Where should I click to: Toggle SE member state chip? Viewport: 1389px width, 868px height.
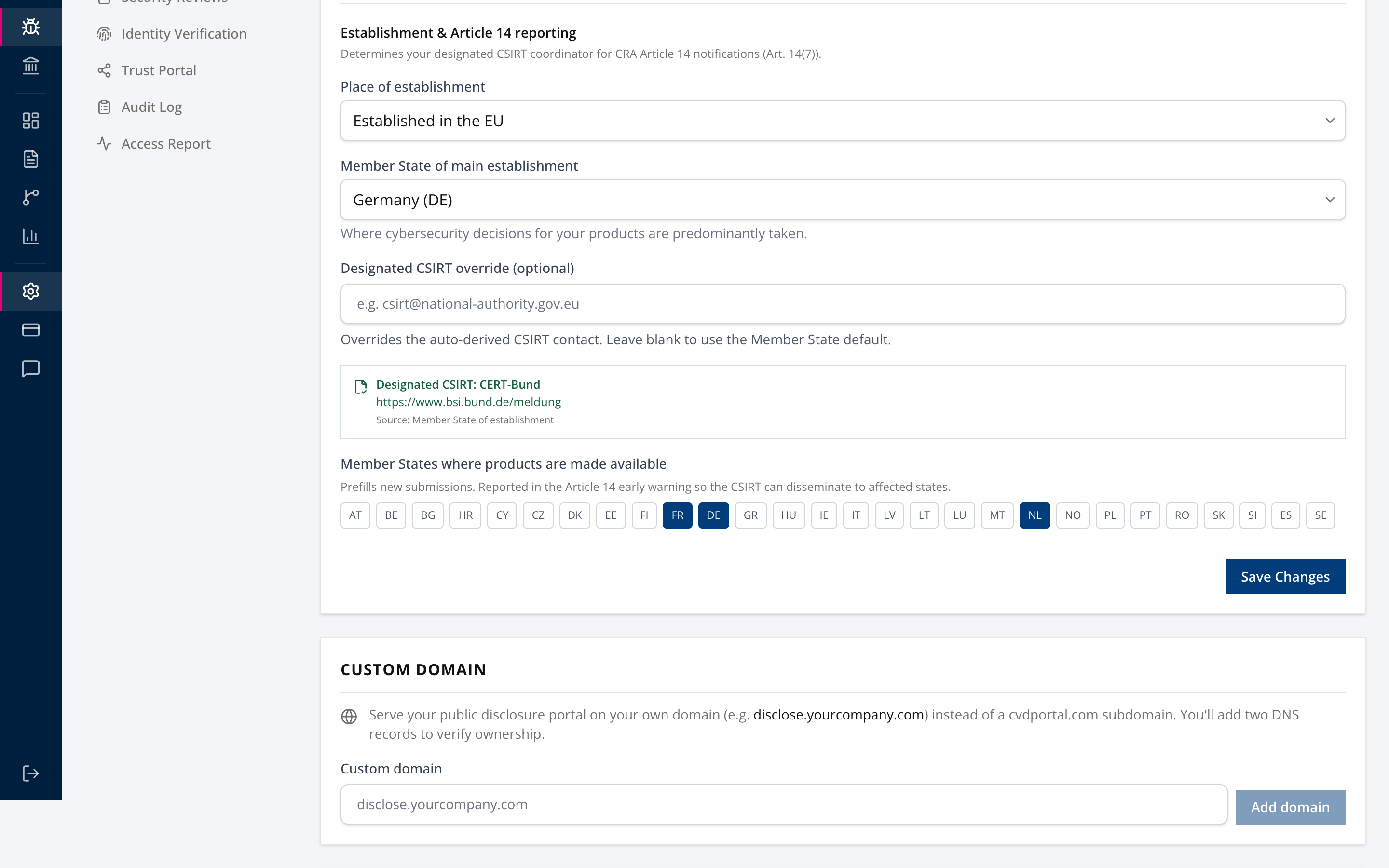pos(1321,515)
